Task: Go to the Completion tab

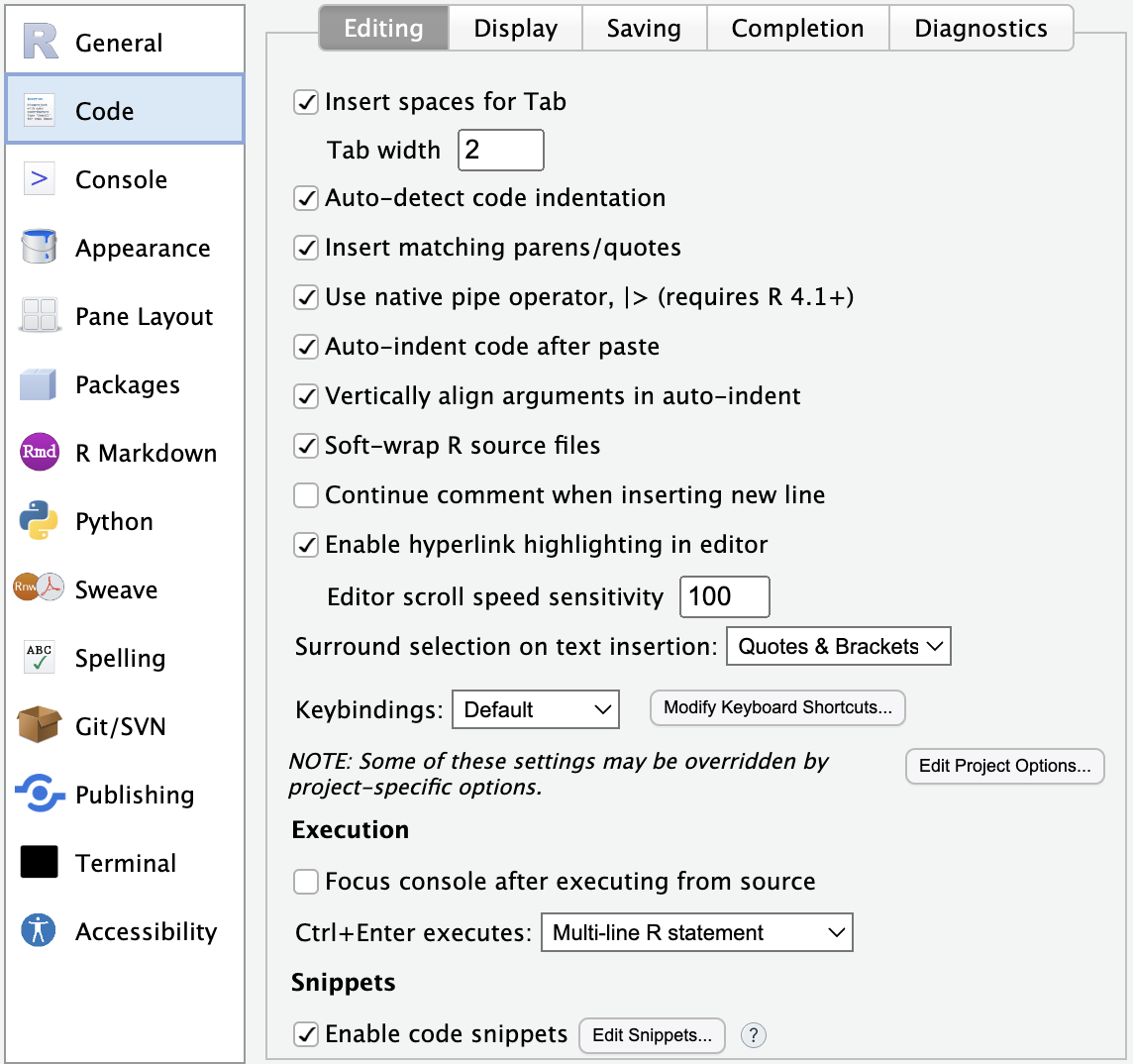Action: [x=797, y=28]
